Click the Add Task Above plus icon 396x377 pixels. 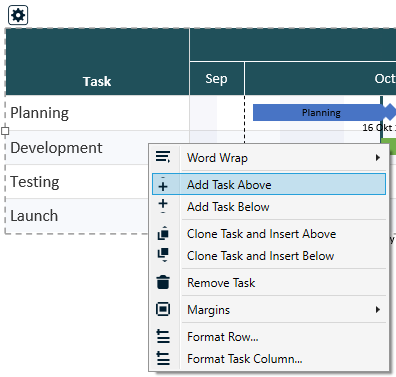(x=163, y=185)
